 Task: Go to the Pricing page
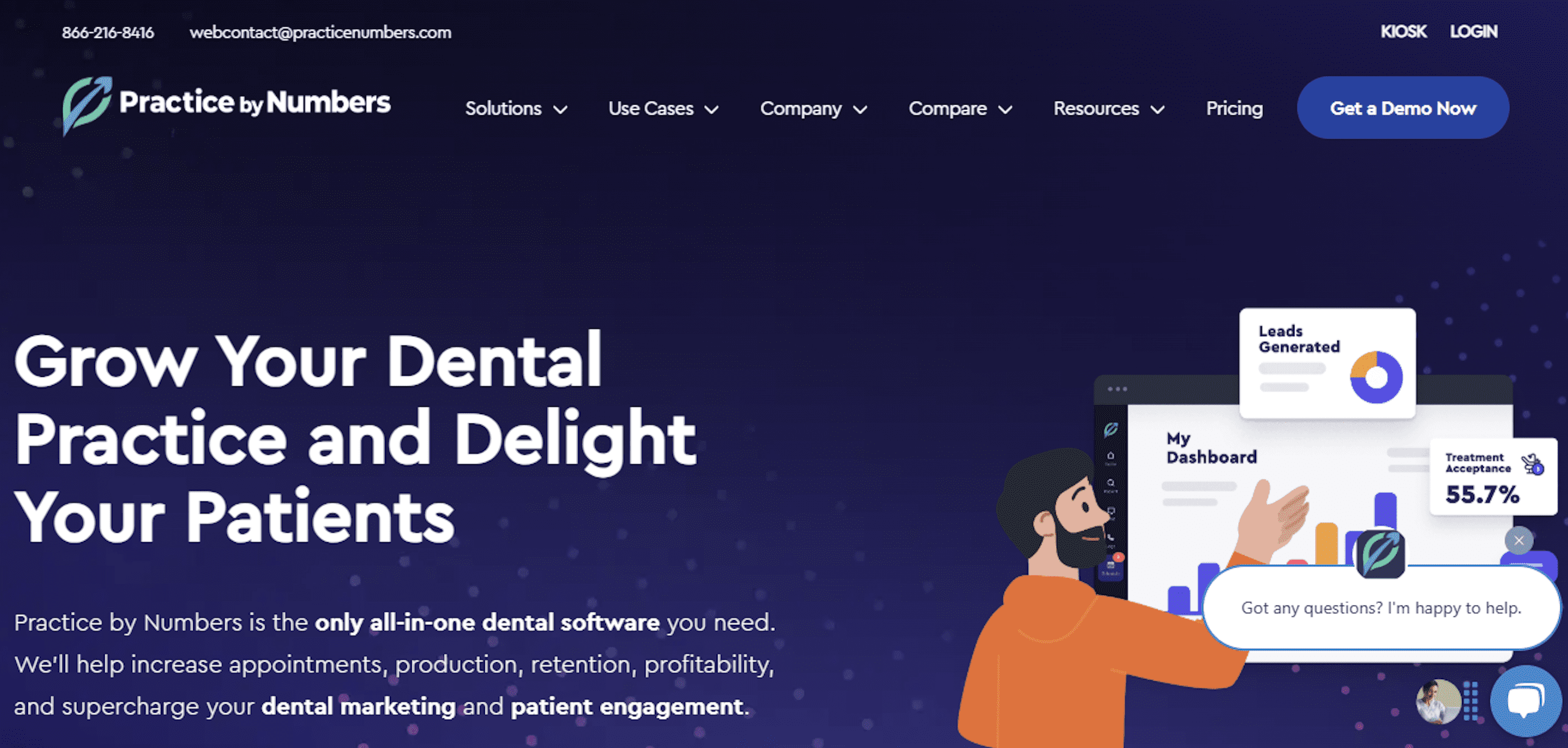(1234, 108)
